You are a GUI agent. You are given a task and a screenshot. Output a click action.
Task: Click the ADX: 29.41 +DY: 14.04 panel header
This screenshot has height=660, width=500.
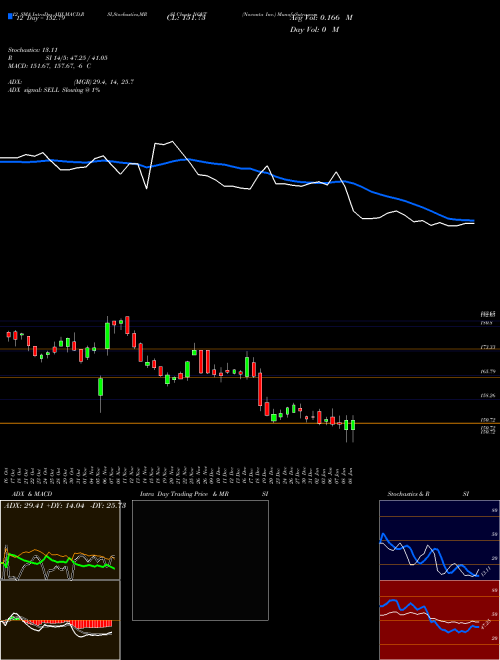[x=65, y=506]
